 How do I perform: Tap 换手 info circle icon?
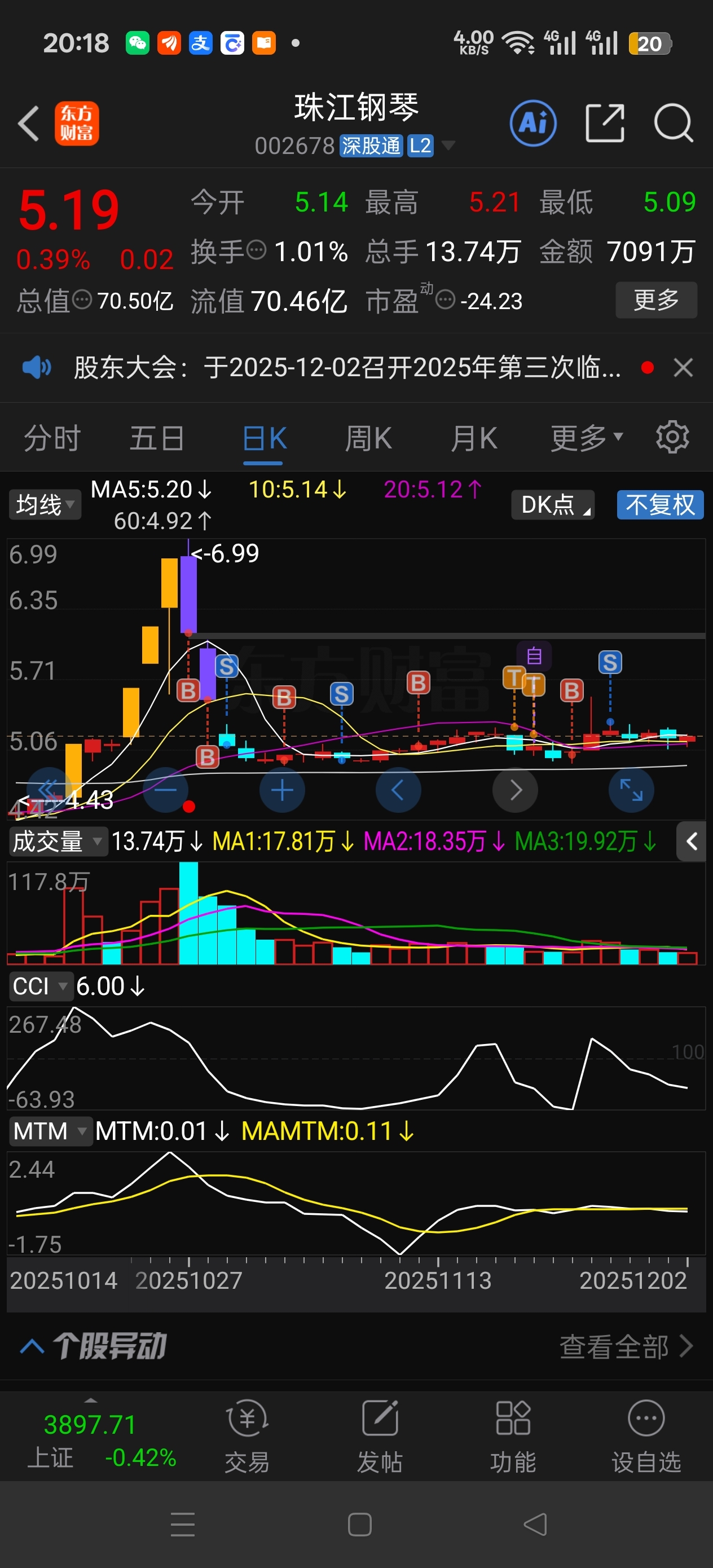(x=256, y=250)
